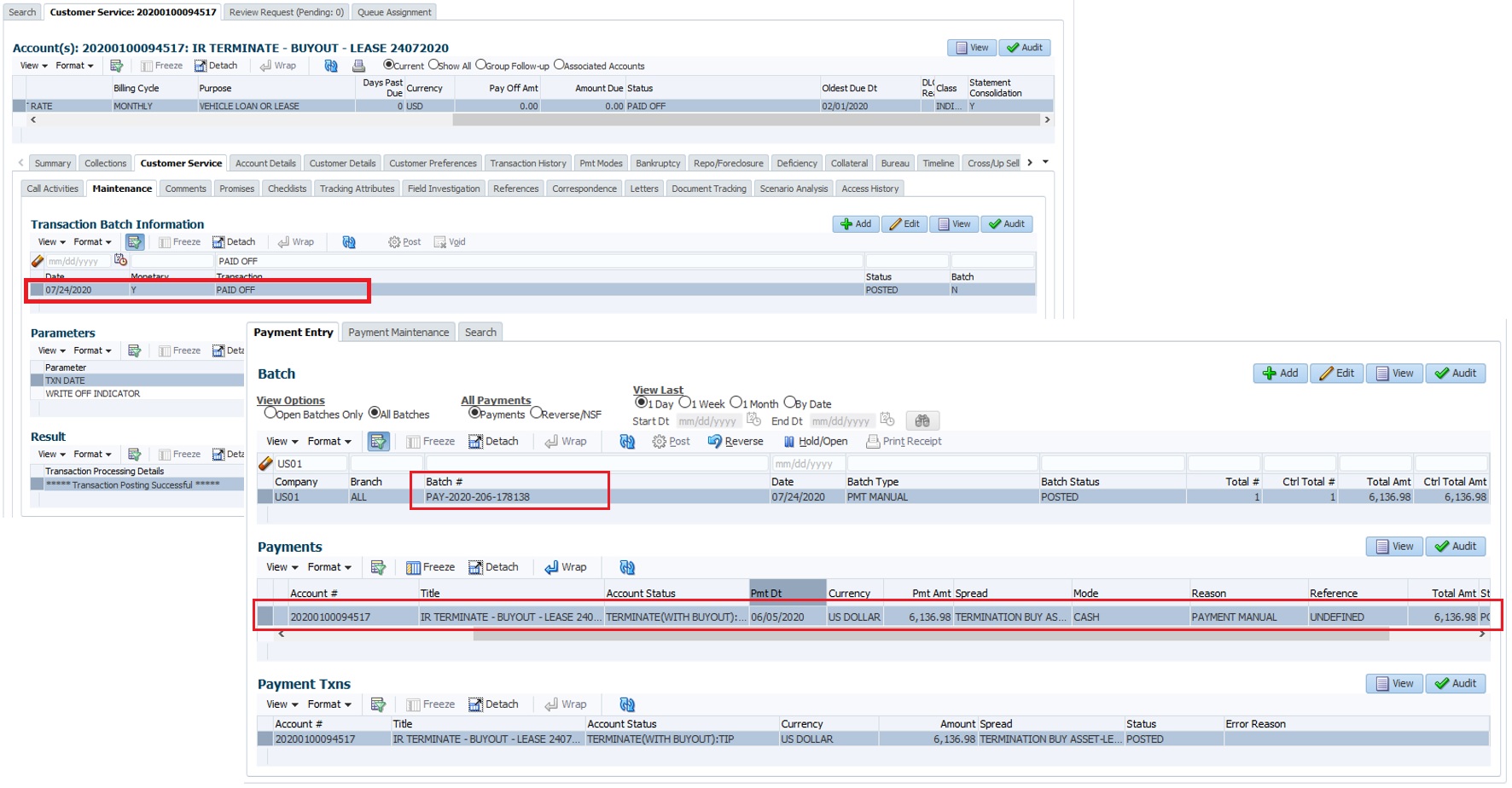Choose the Group Follow-up radio option

[480, 65]
